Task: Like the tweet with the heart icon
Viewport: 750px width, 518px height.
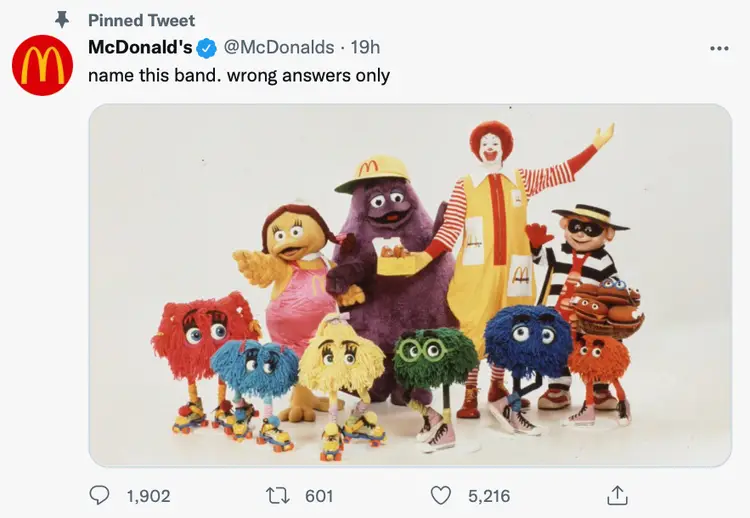Action: click(x=441, y=495)
